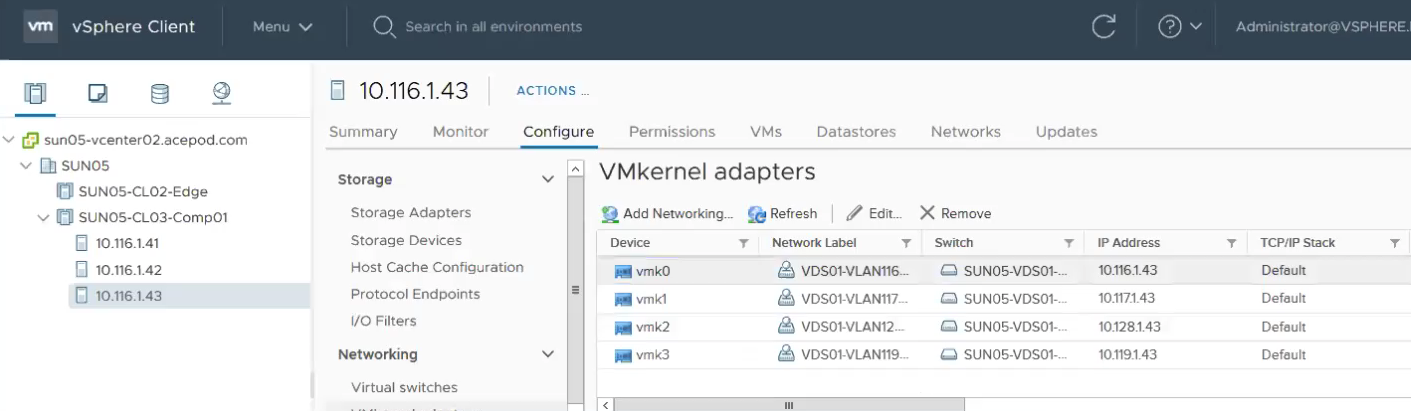Viewport: 1411px width, 411px height.
Task: Select host 10.116.1.41 in tree
Action: [128, 243]
